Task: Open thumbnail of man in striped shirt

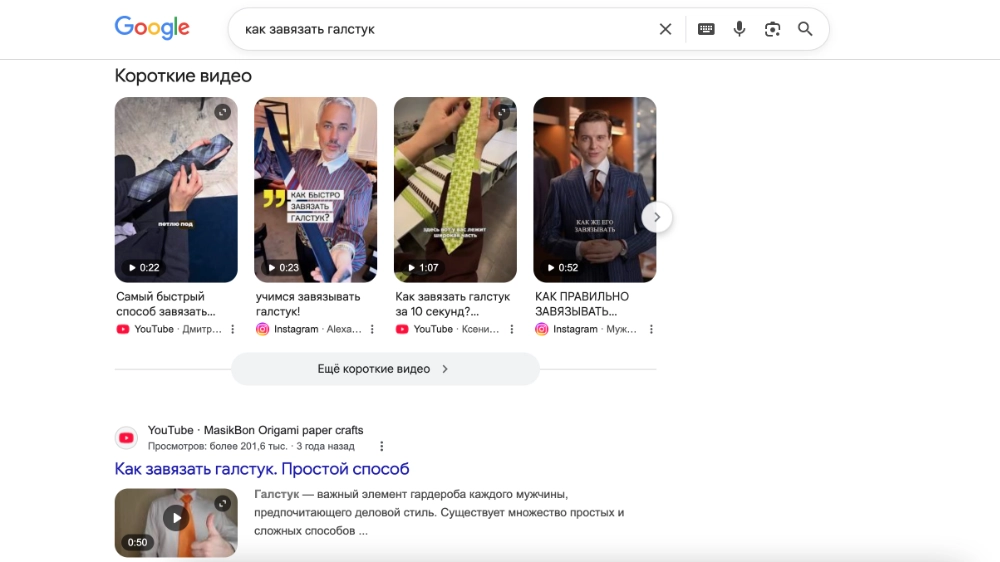Action: click(x=316, y=189)
